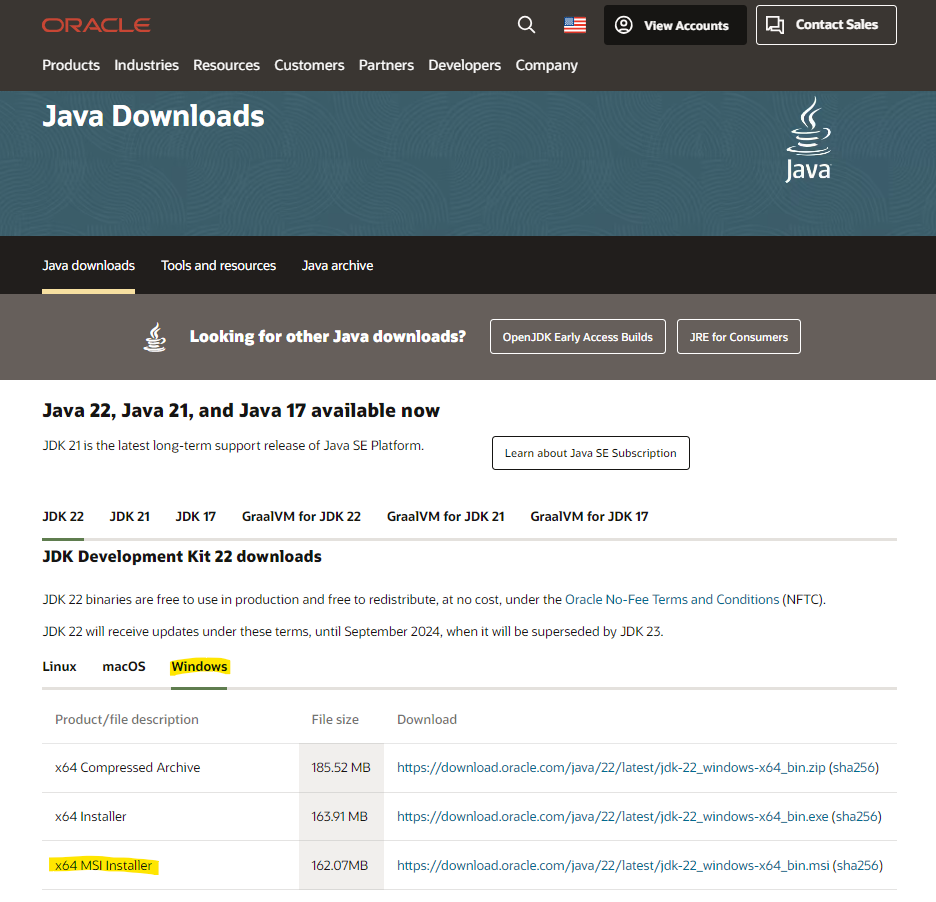This screenshot has width=936, height=902.
Task: Open sha256 link for exe installer
Action: (x=857, y=817)
